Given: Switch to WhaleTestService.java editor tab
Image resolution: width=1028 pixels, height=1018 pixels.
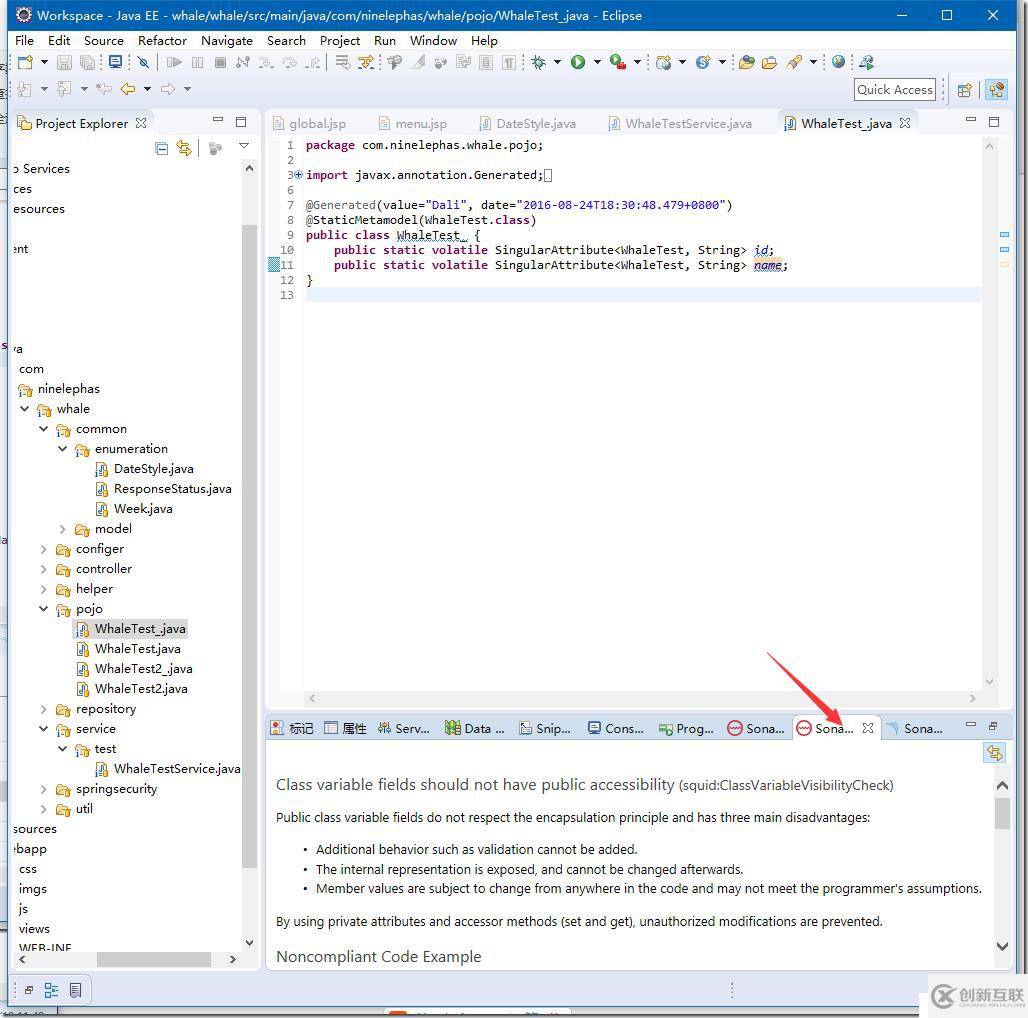Looking at the screenshot, I should click(680, 123).
